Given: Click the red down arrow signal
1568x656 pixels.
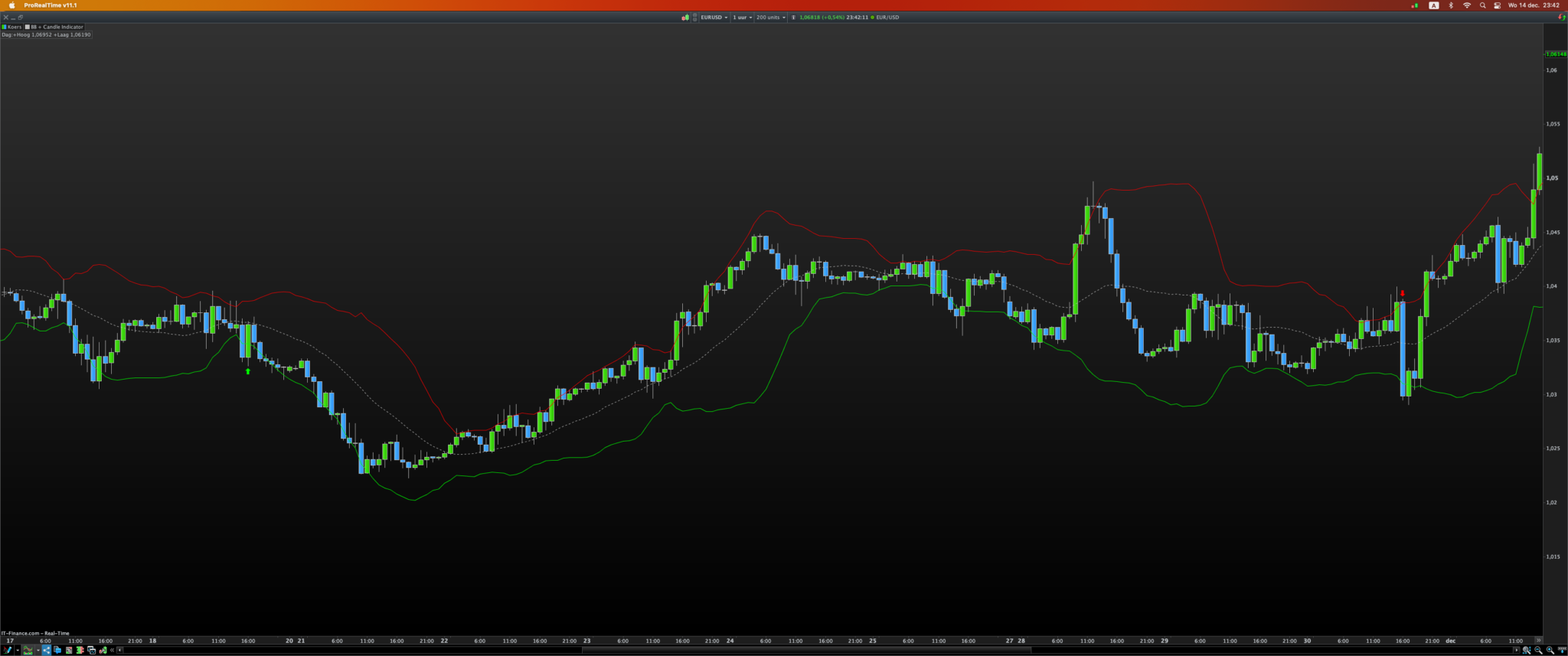Looking at the screenshot, I should (x=1403, y=293).
